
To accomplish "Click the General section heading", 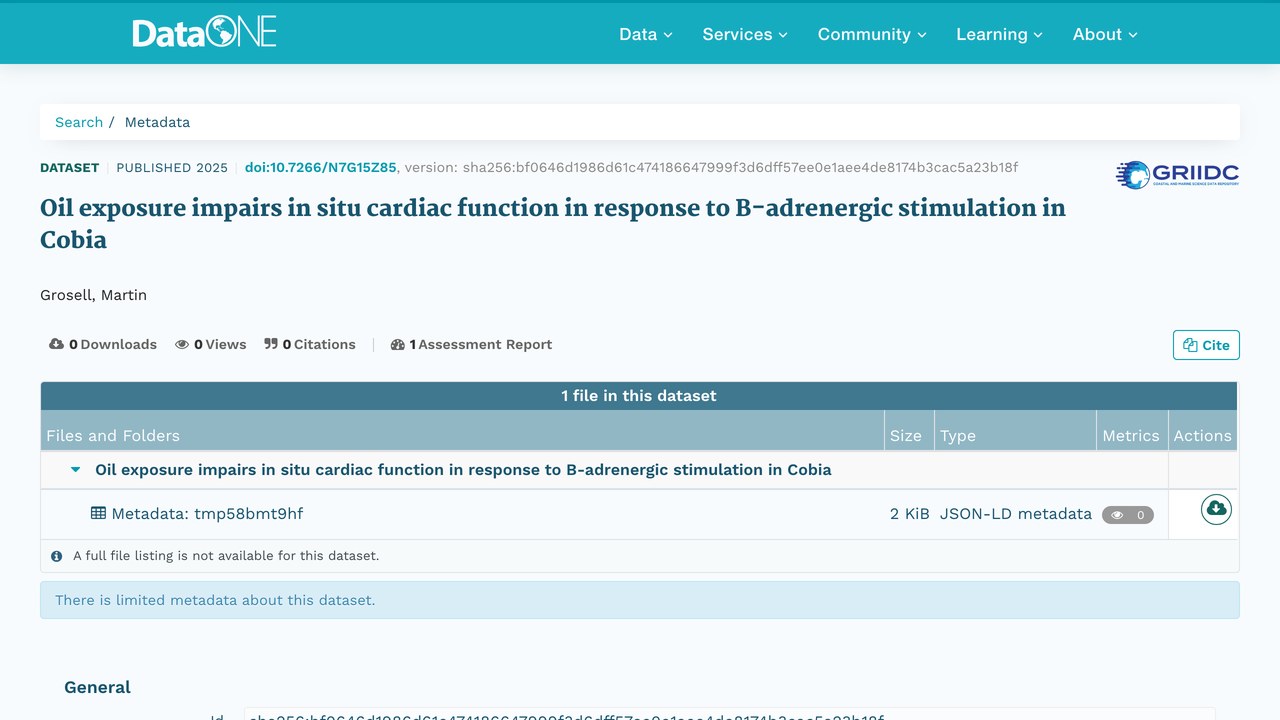I will 97,687.
